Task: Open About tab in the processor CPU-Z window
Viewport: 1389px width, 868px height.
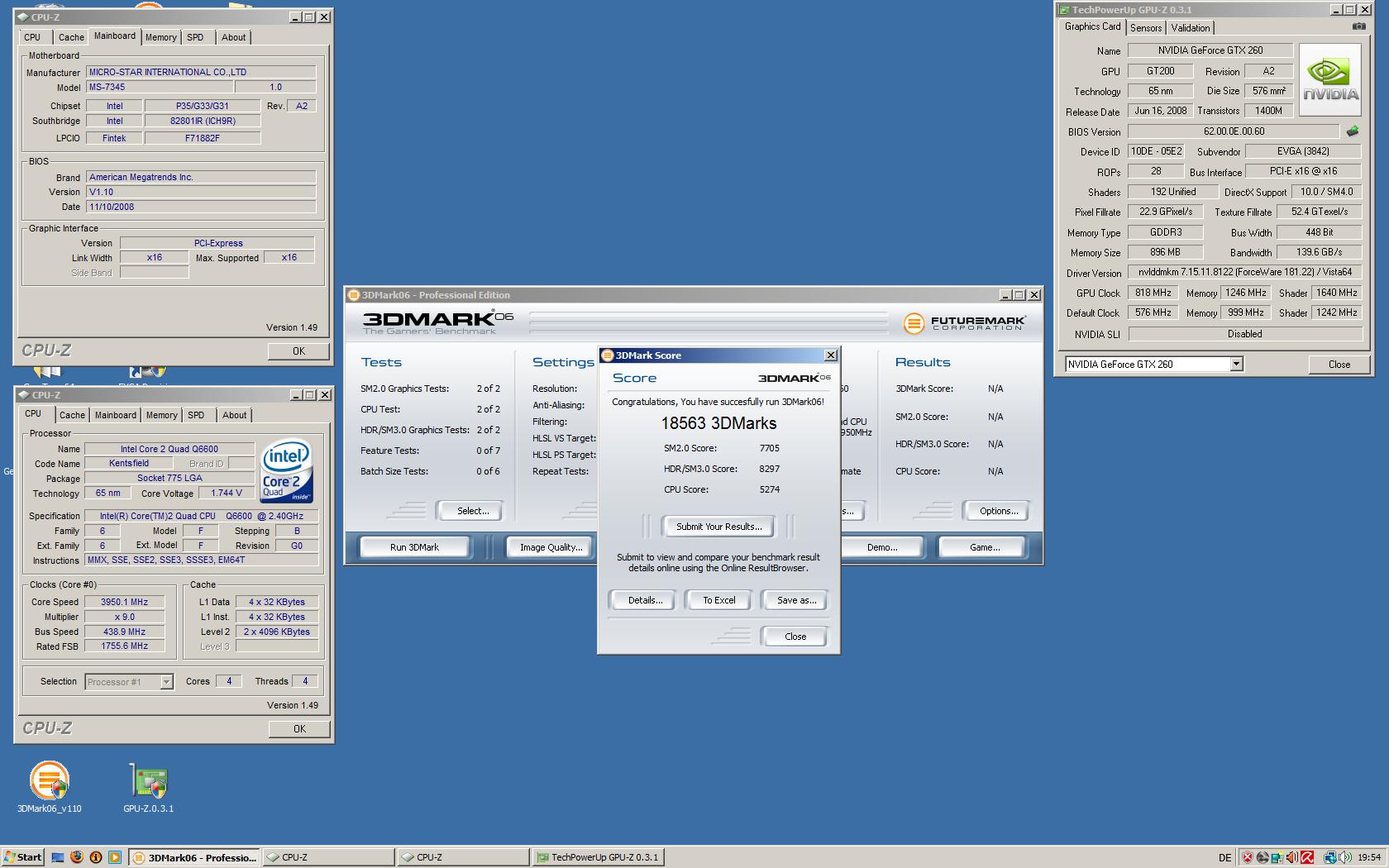Action: (x=234, y=415)
